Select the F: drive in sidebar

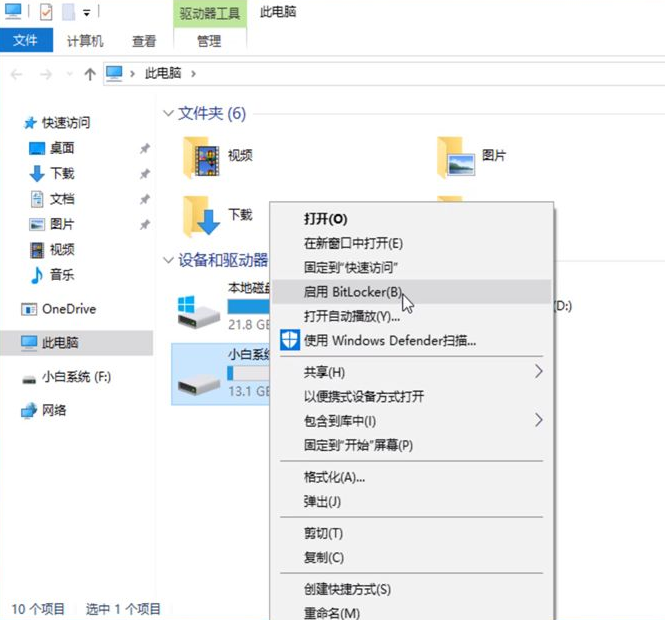(76, 377)
